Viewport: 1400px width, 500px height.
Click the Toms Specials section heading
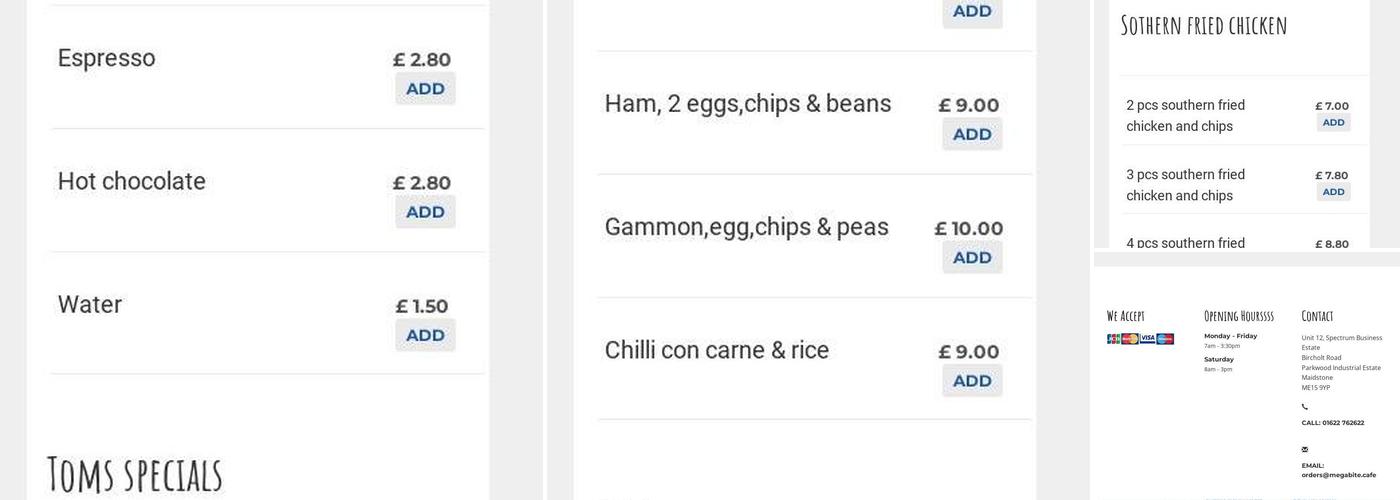tap(135, 474)
